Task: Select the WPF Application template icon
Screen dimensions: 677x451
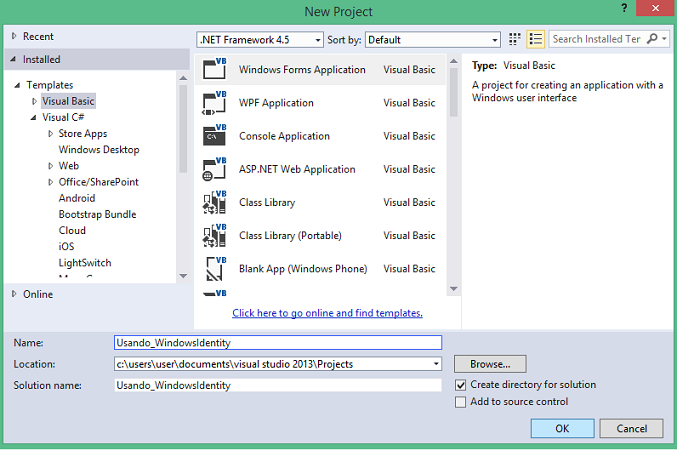Action: point(215,103)
